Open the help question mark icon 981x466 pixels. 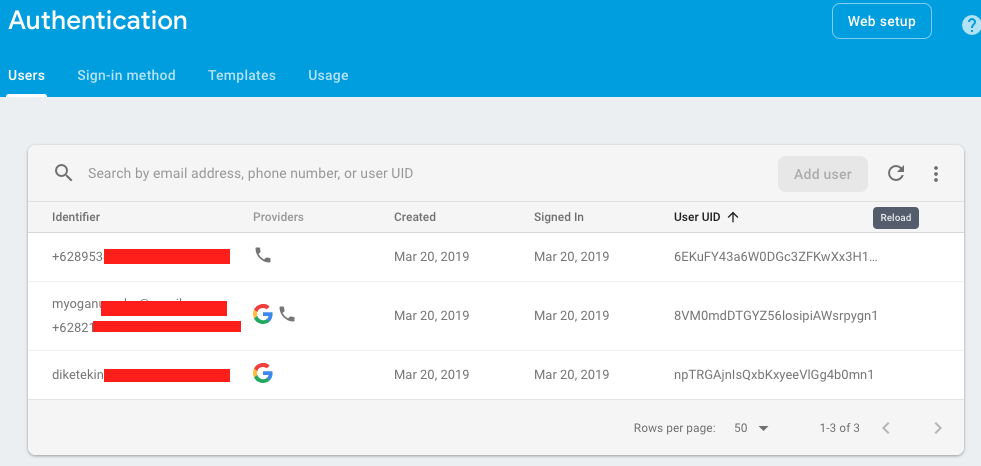click(x=970, y=26)
